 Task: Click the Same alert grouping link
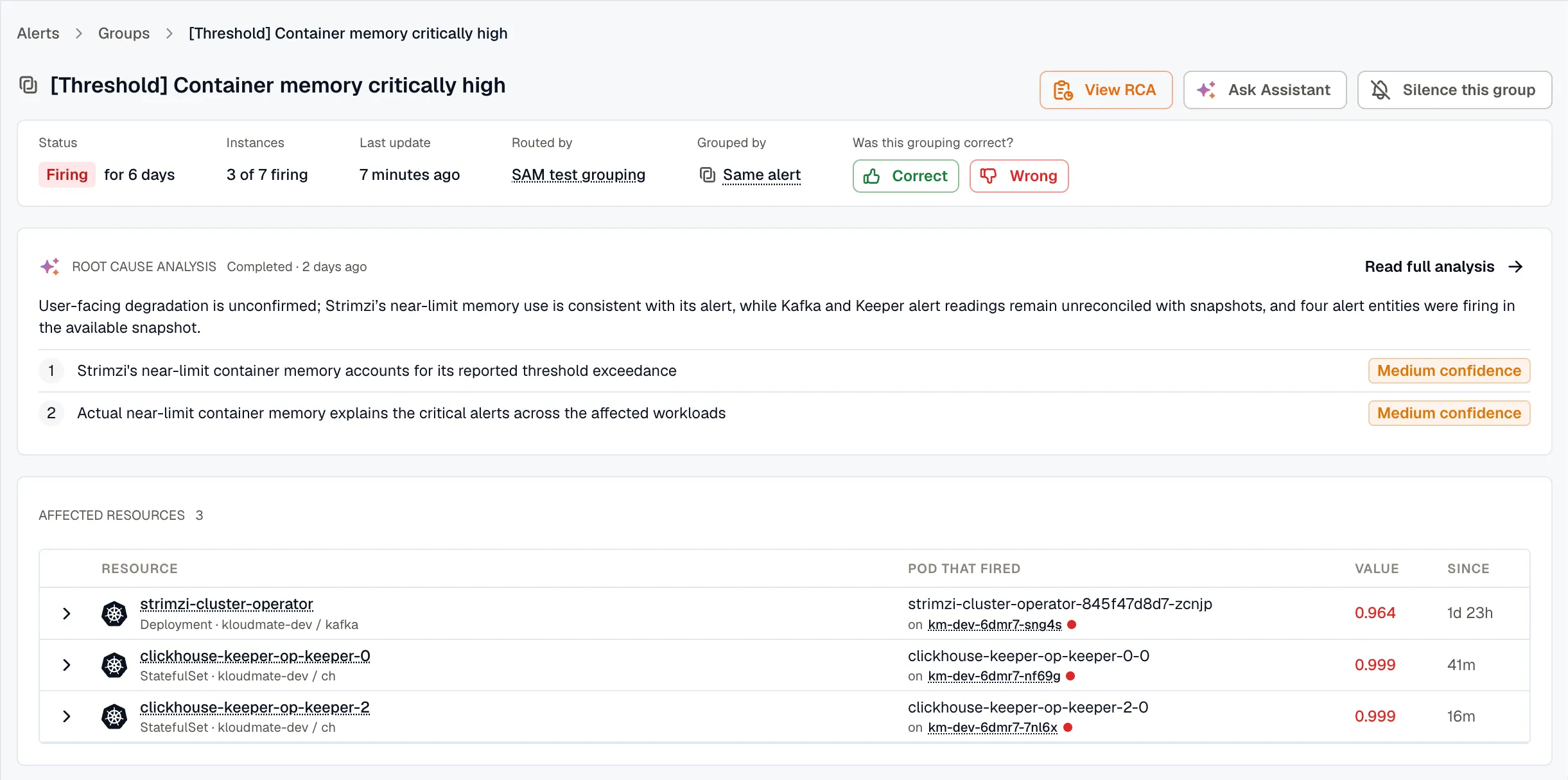point(762,175)
